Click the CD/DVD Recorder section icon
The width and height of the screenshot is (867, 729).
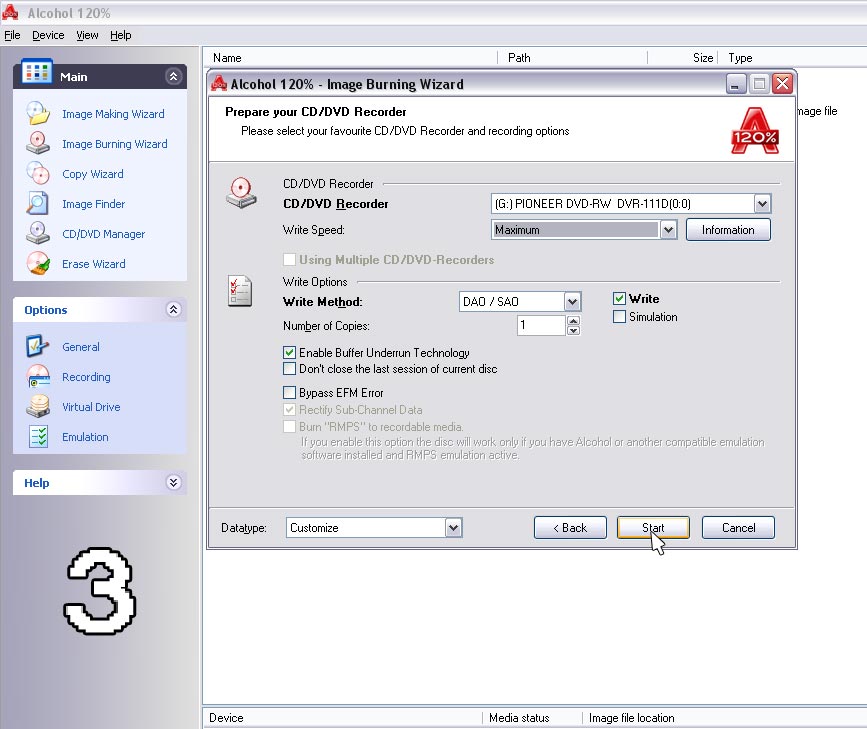(241, 193)
